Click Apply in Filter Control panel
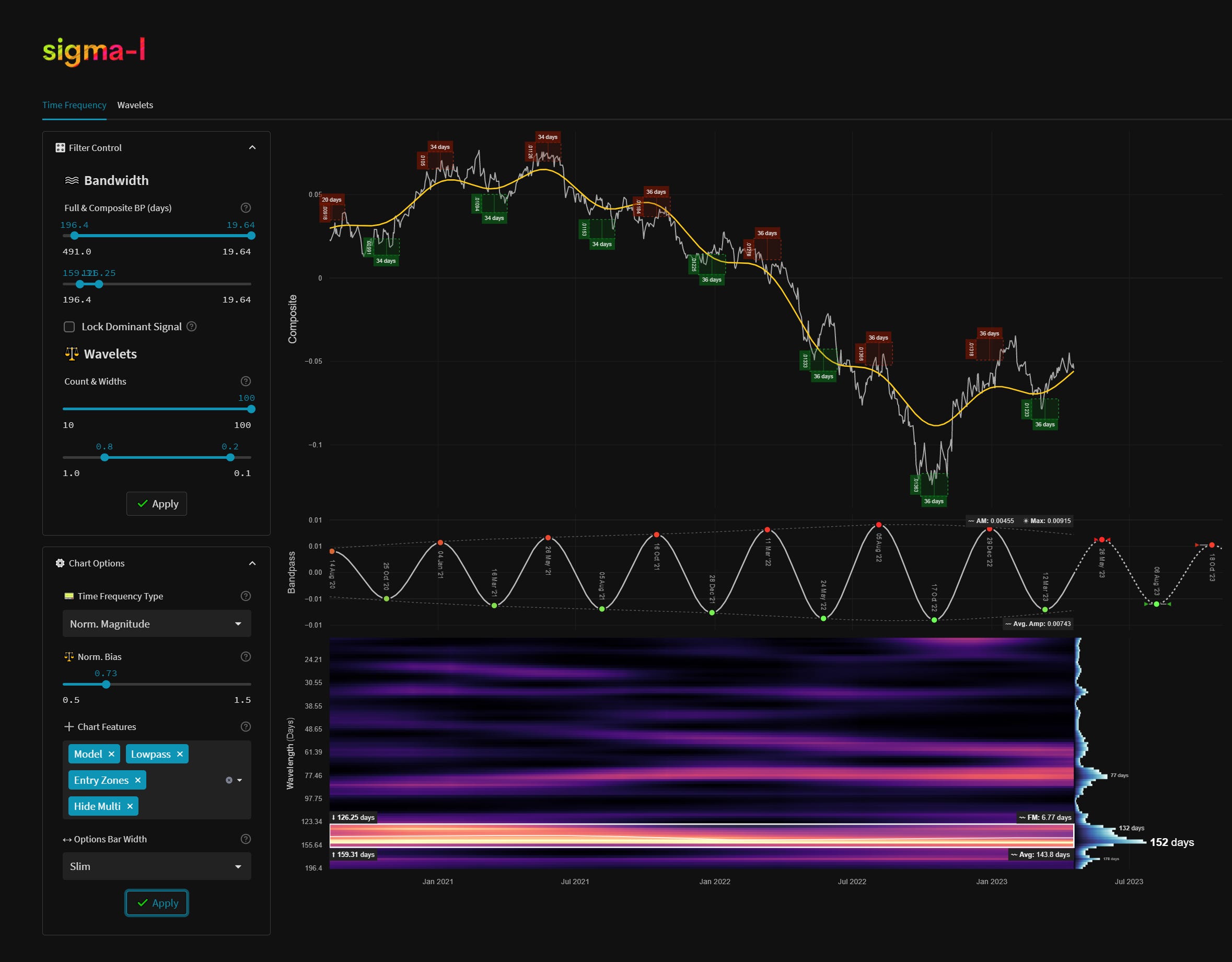Screen dimensions: 1232x962 [x=156, y=504]
